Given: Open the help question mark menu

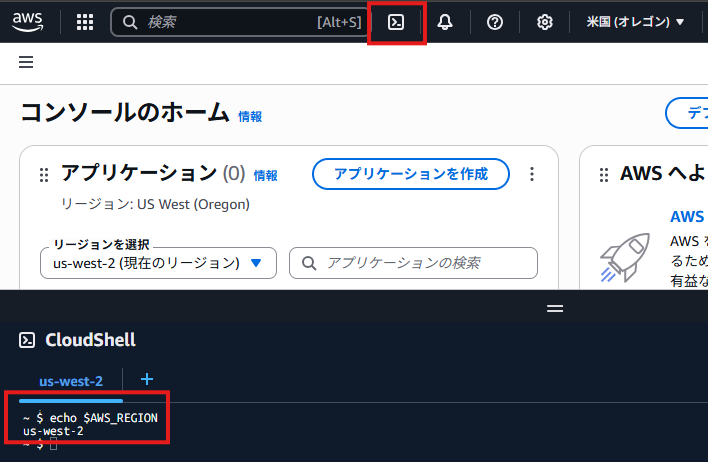Looking at the screenshot, I should tap(495, 22).
